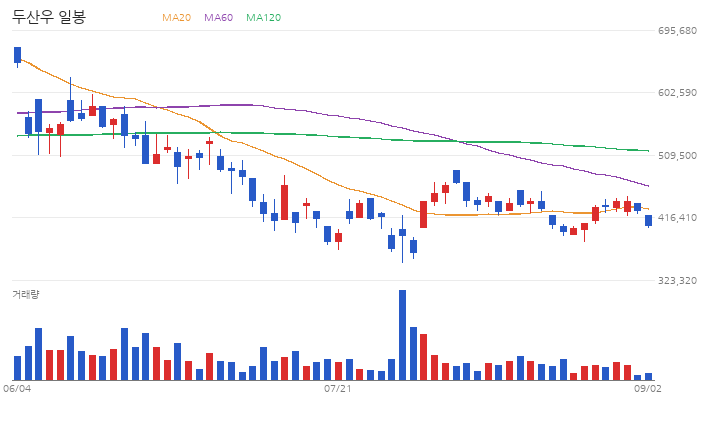Screen dimensions: 720x440
Task: Click the 416,410 price axis label
Action: 677,217
